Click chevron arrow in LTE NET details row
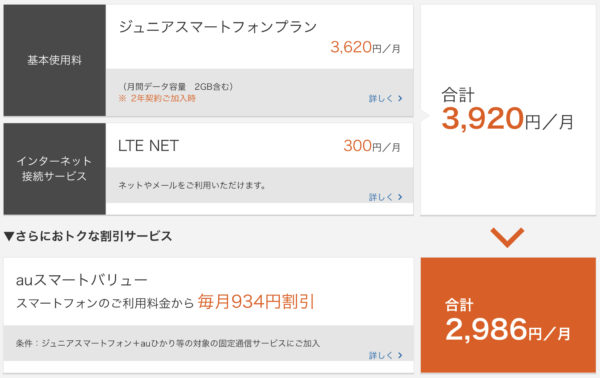600x378 pixels. click(x=400, y=197)
